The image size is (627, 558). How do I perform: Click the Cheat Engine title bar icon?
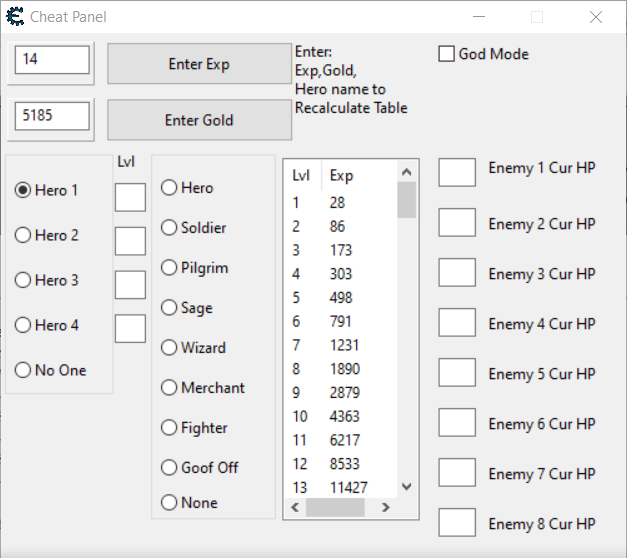click(x=16, y=17)
